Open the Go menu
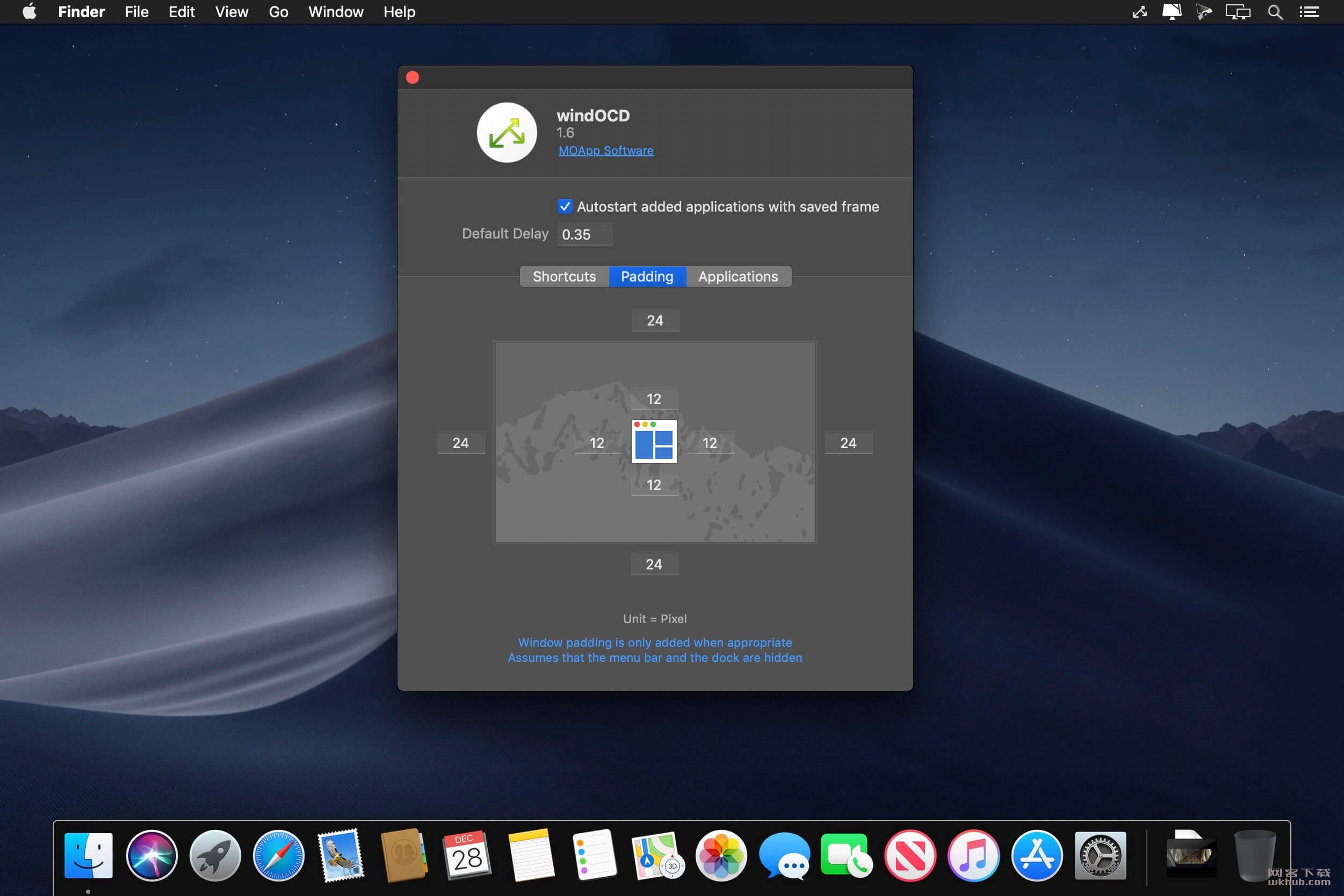 [278, 12]
